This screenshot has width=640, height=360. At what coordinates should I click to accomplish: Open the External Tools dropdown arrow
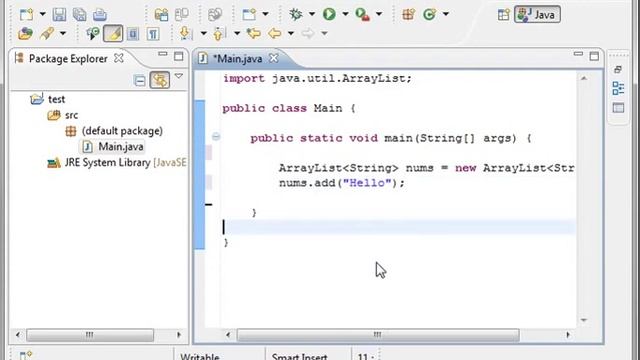[379, 14]
